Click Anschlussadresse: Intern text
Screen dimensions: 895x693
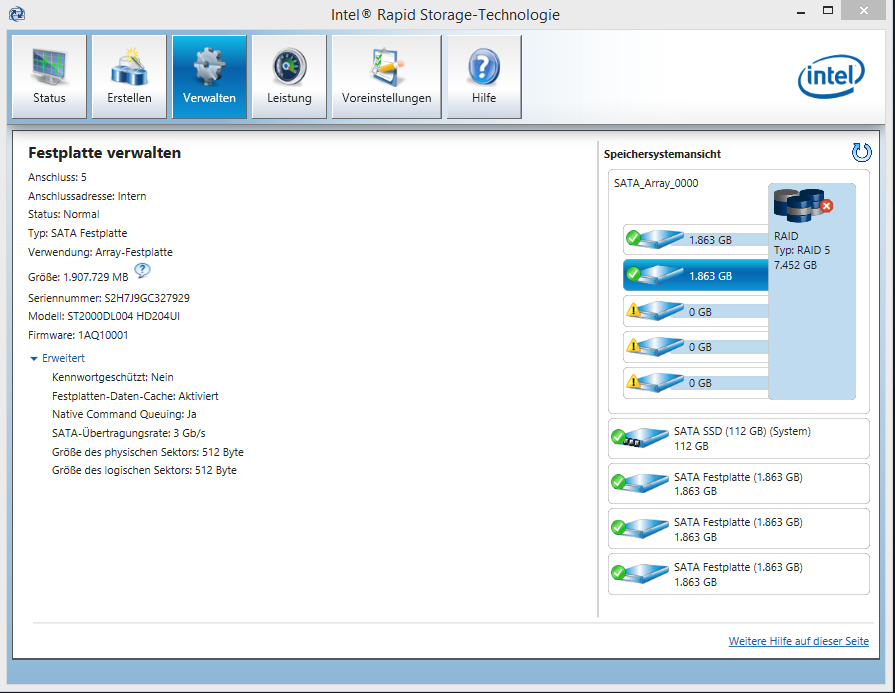(x=87, y=196)
